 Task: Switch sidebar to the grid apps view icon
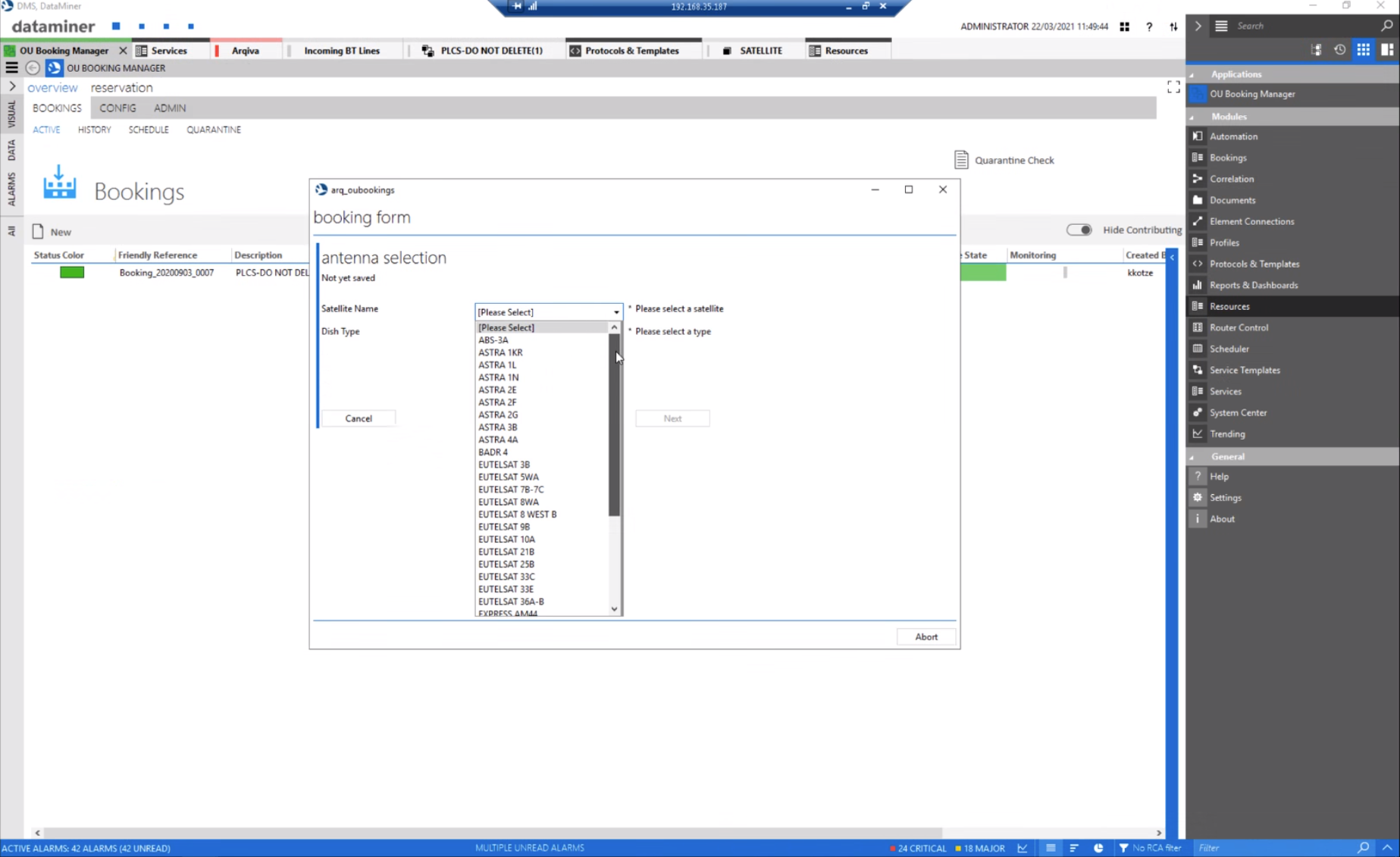1363,50
